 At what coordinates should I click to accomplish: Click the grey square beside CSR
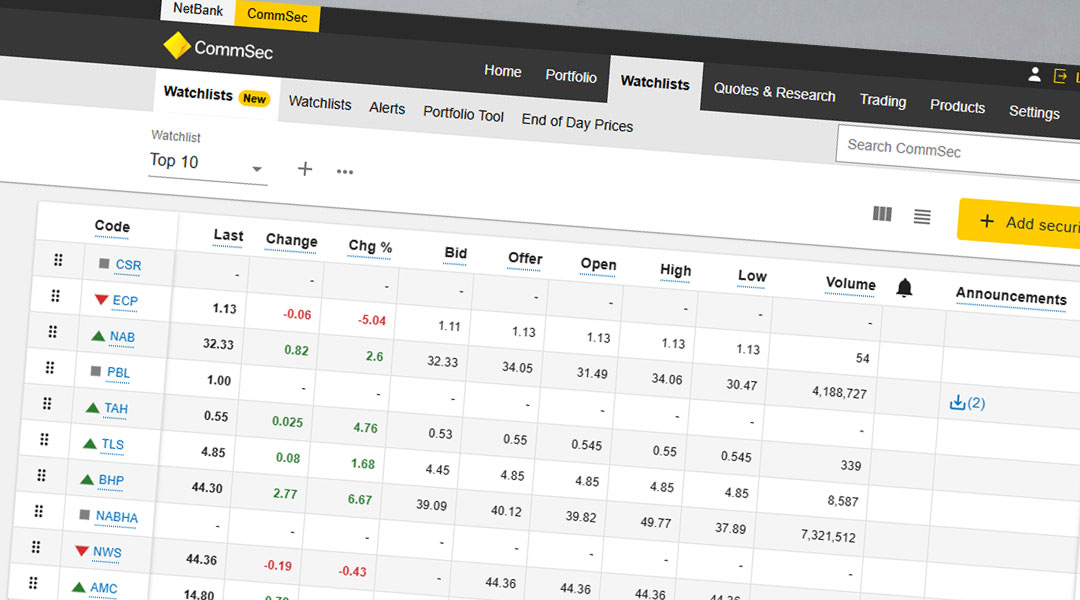(104, 263)
